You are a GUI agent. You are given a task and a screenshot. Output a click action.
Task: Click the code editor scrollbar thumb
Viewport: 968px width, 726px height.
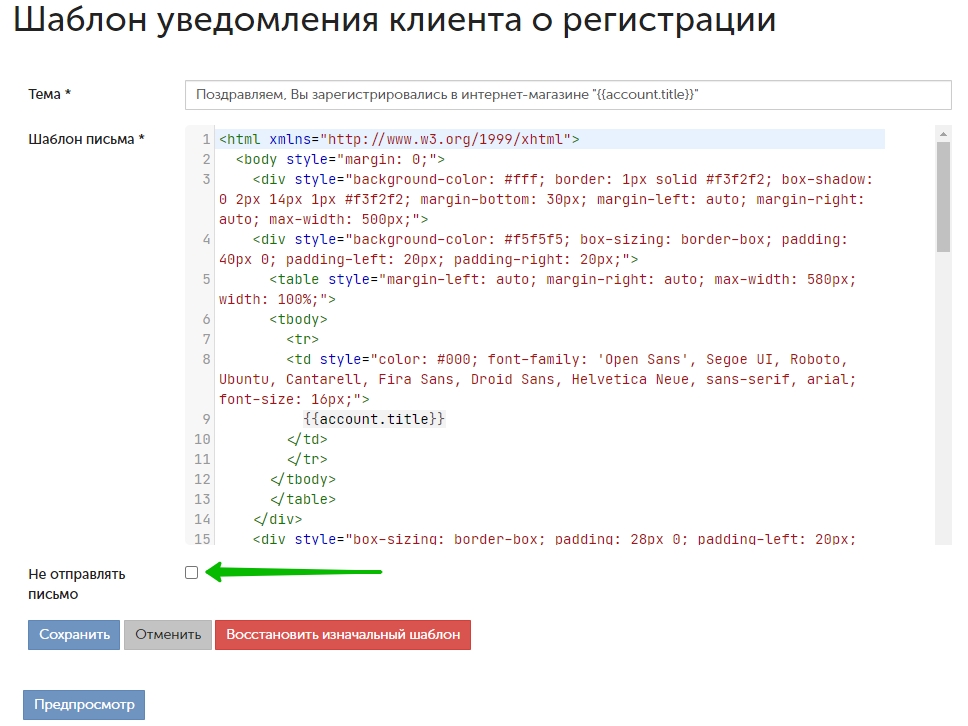[943, 197]
